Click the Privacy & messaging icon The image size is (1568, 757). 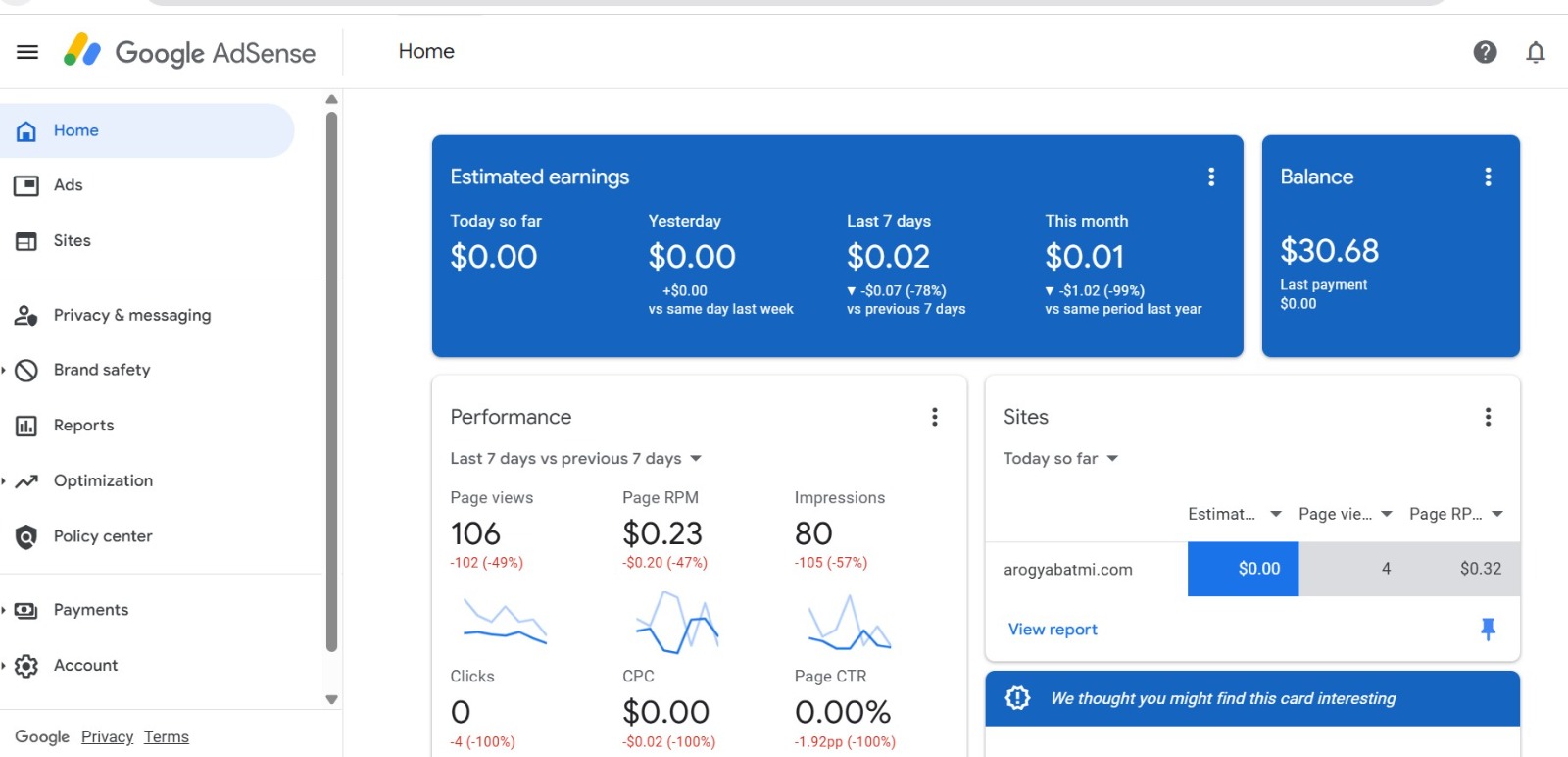pos(26,316)
